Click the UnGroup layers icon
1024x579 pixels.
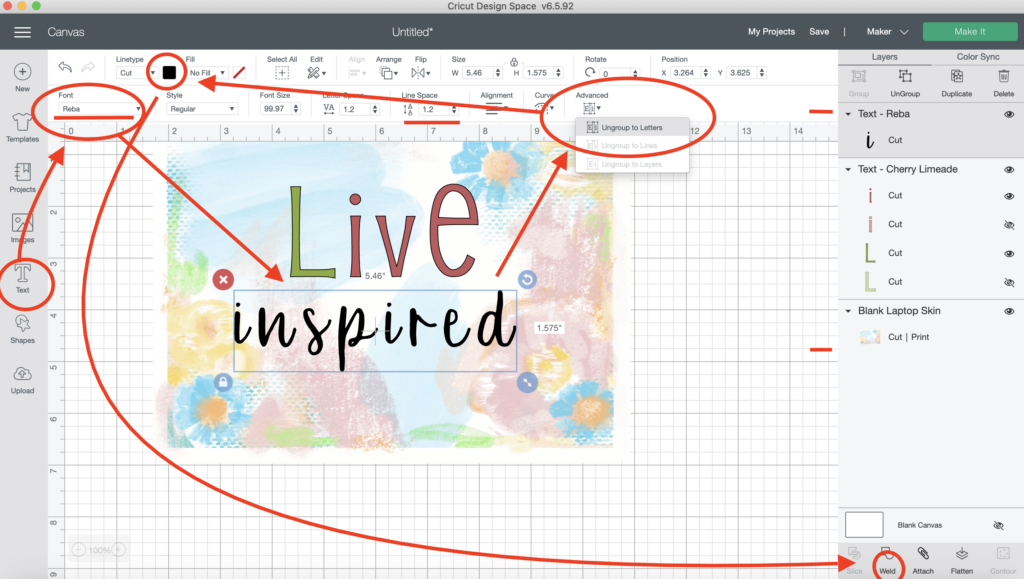click(904, 83)
